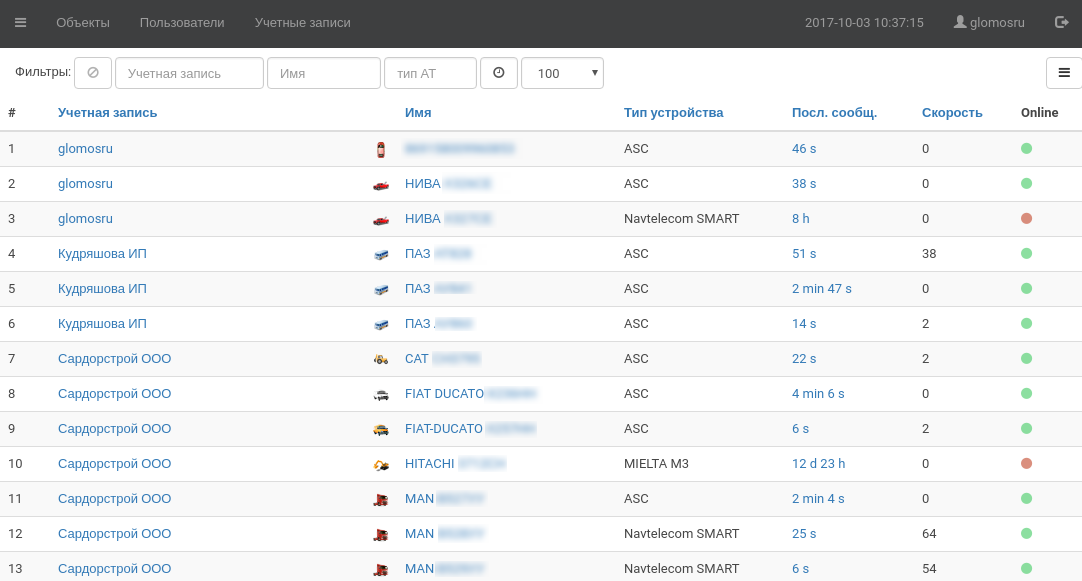
Task: Click the clear filters icon button
Action: click(x=93, y=73)
